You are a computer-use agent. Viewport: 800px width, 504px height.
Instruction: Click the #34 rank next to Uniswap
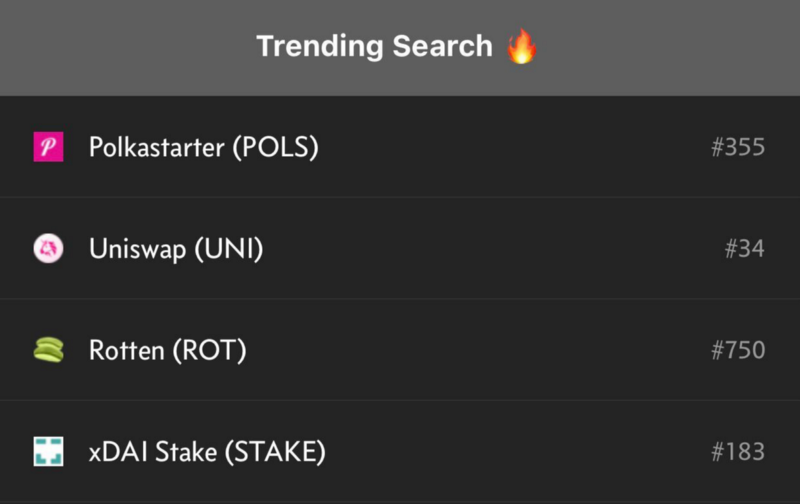coord(744,249)
